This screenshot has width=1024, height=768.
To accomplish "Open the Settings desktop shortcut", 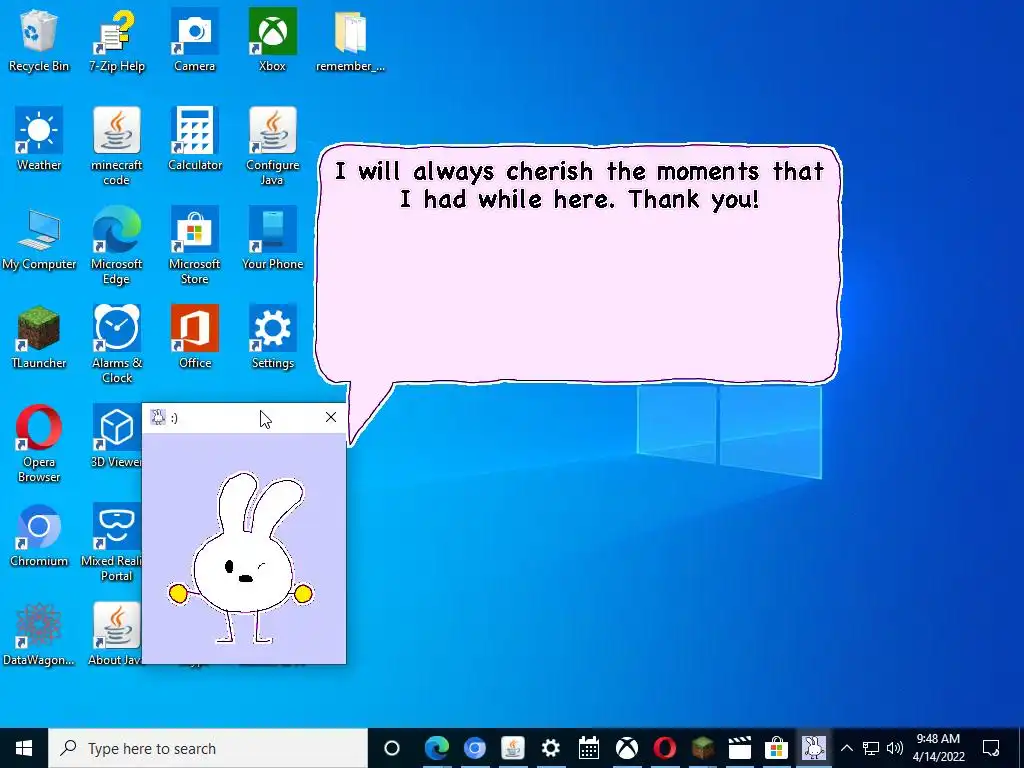I will click(272, 337).
